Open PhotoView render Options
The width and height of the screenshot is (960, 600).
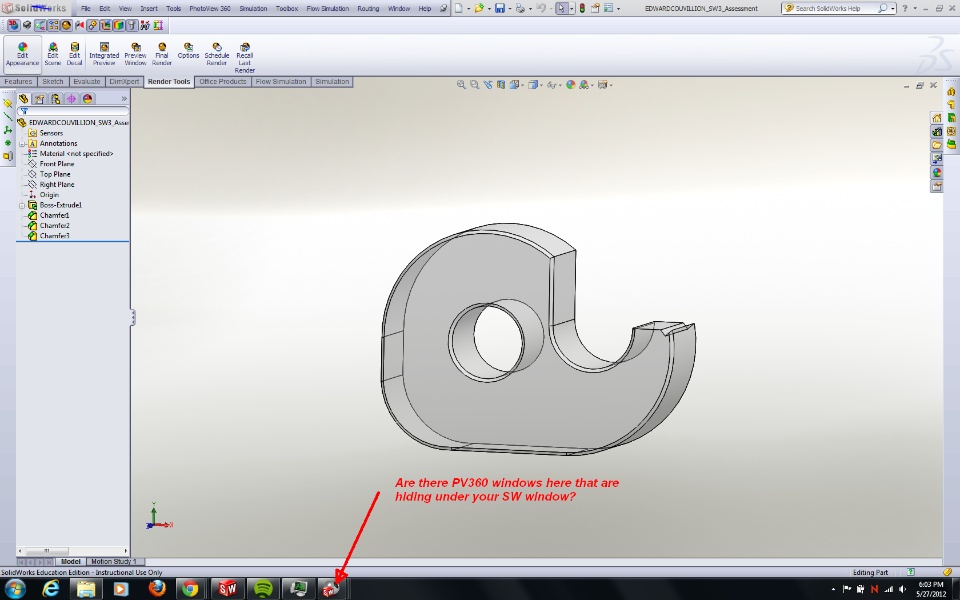pyautogui.click(x=188, y=51)
